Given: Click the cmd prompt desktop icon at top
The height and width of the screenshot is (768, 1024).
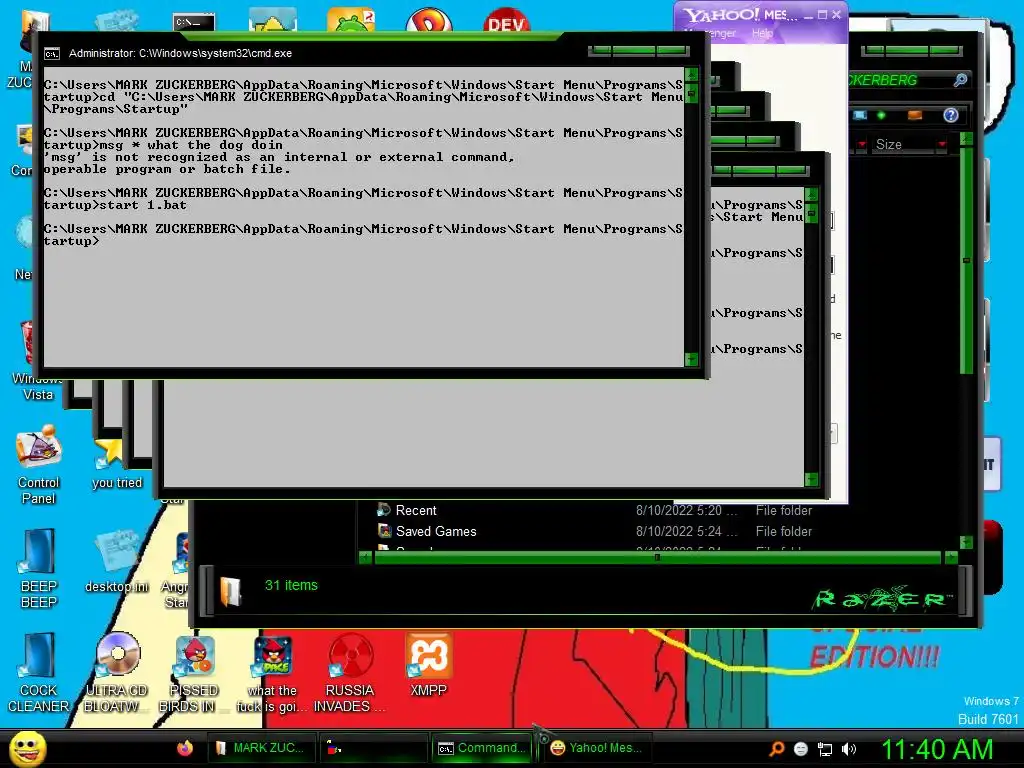Looking at the screenshot, I should coord(194,21).
